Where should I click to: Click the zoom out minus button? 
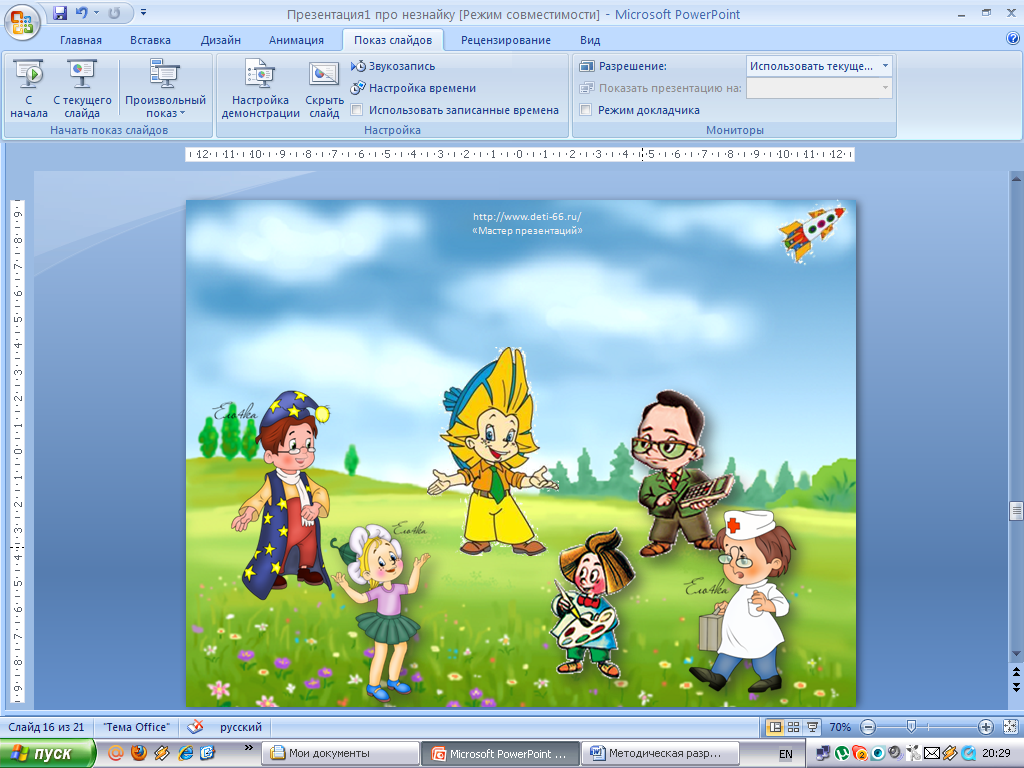point(868,727)
